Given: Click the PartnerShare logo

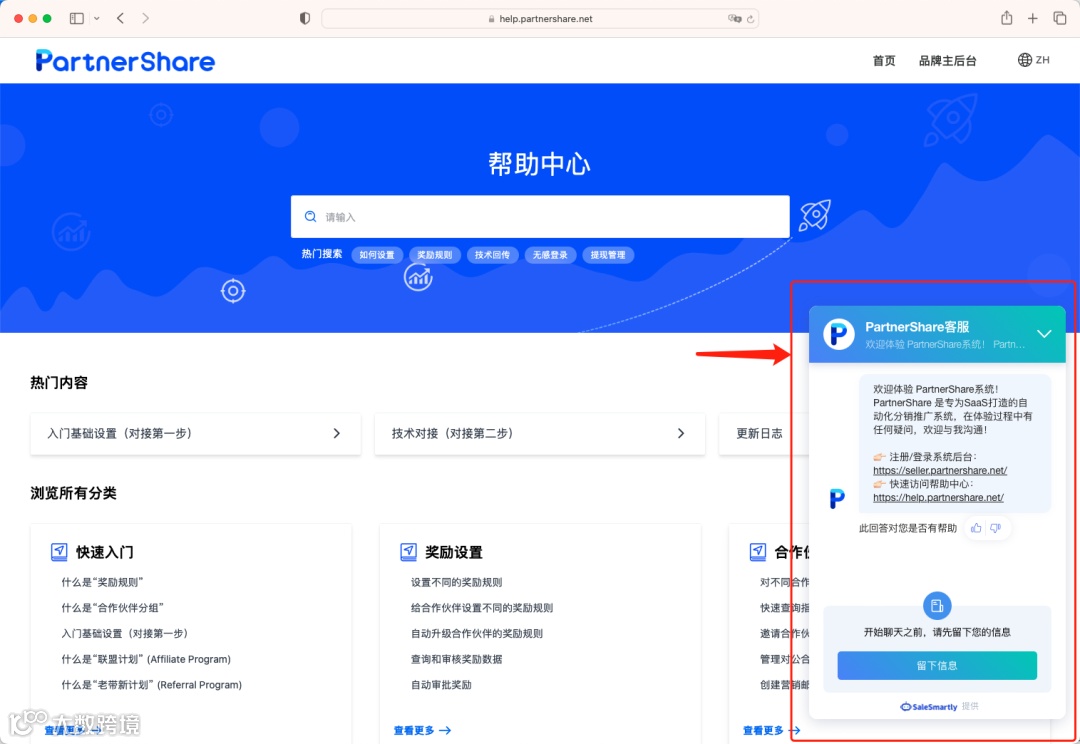Looking at the screenshot, I should point(125,61).
